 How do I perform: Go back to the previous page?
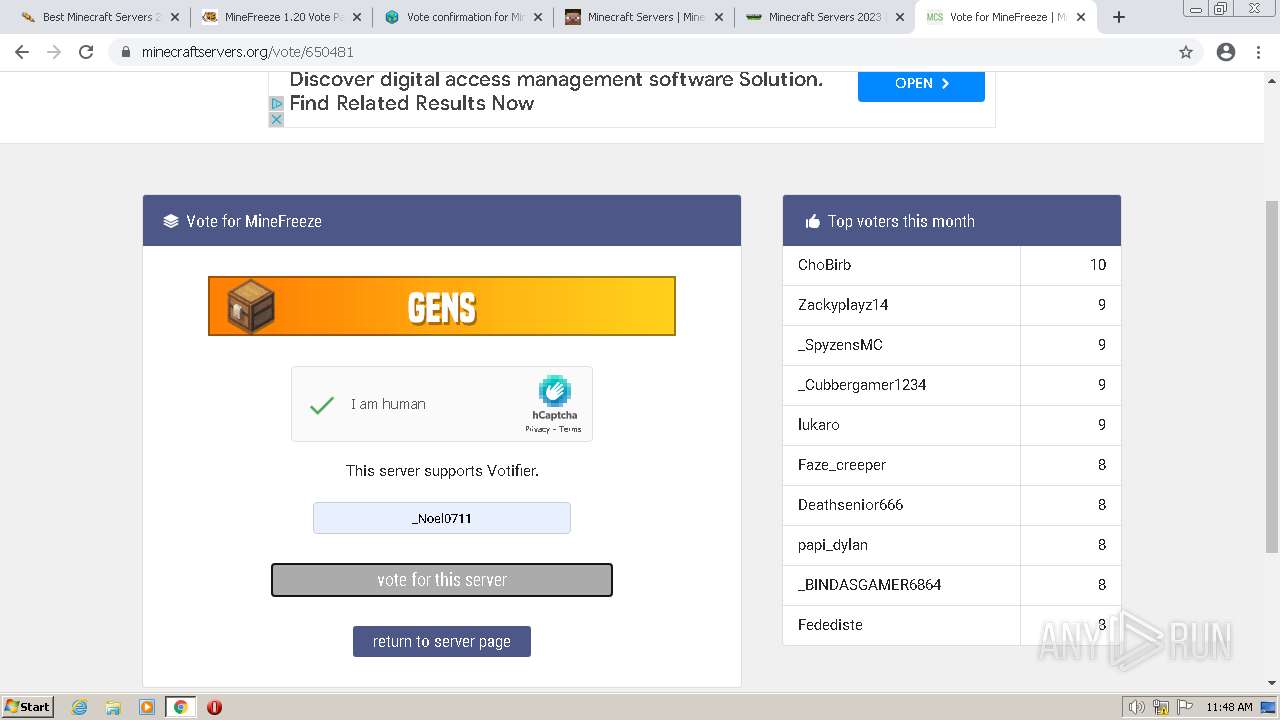point(22,52)
